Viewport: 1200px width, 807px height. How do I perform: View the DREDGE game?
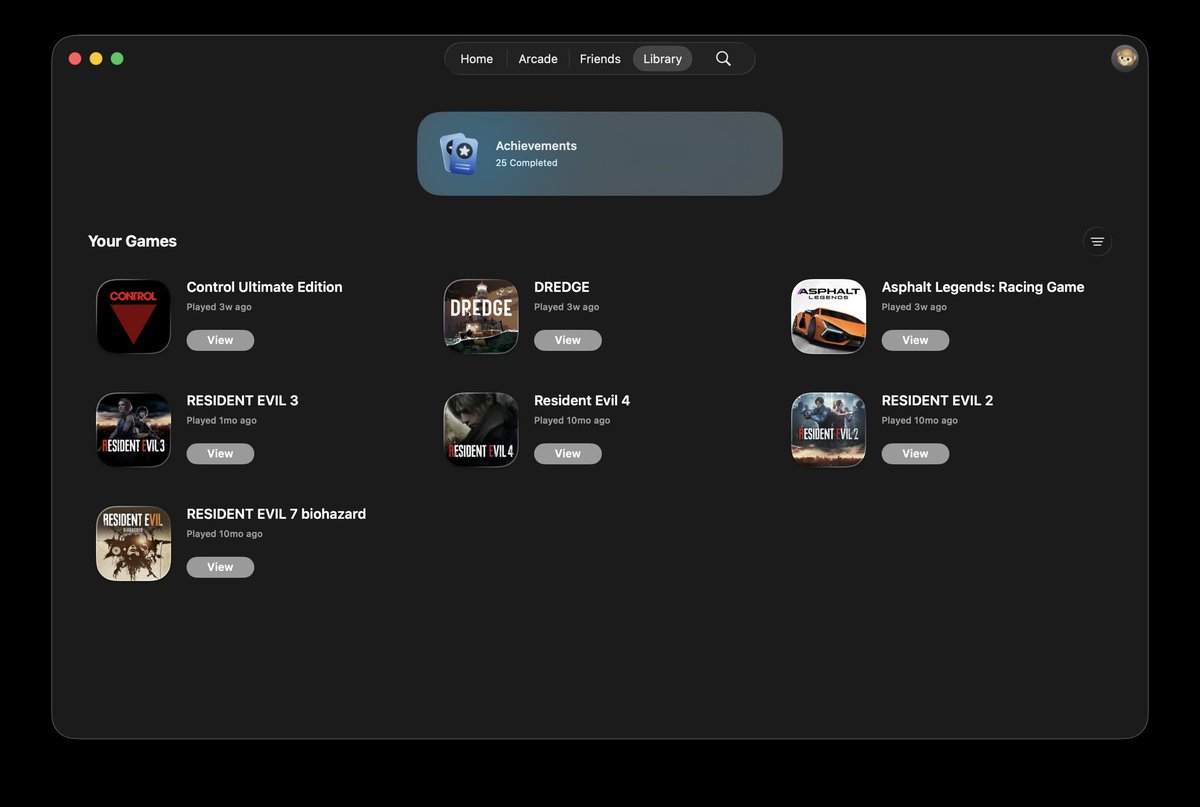568,340
